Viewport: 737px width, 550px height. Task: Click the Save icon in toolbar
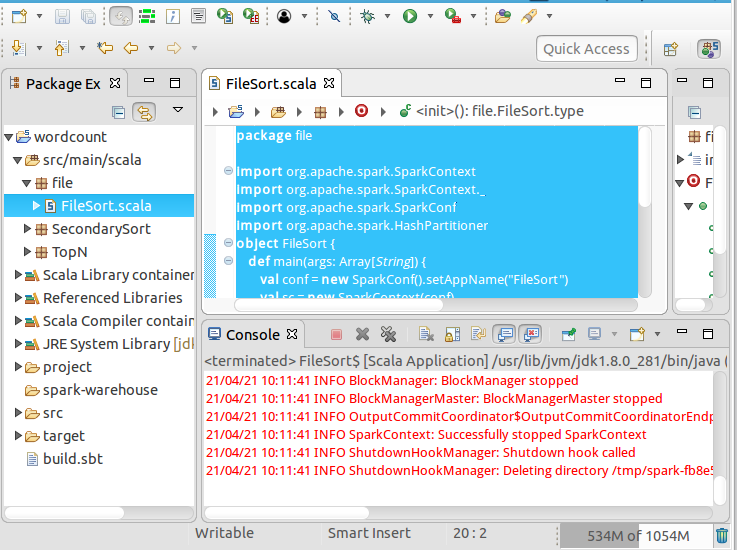coord(62,16)
